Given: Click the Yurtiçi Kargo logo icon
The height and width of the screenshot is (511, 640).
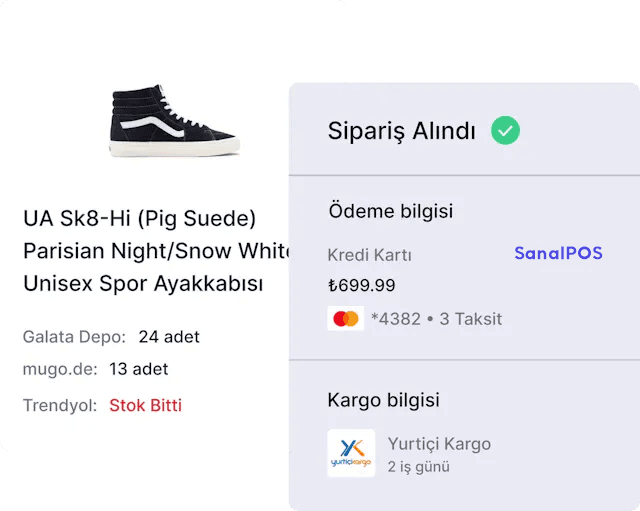Looking at the screenshot, I should point(351,453).
